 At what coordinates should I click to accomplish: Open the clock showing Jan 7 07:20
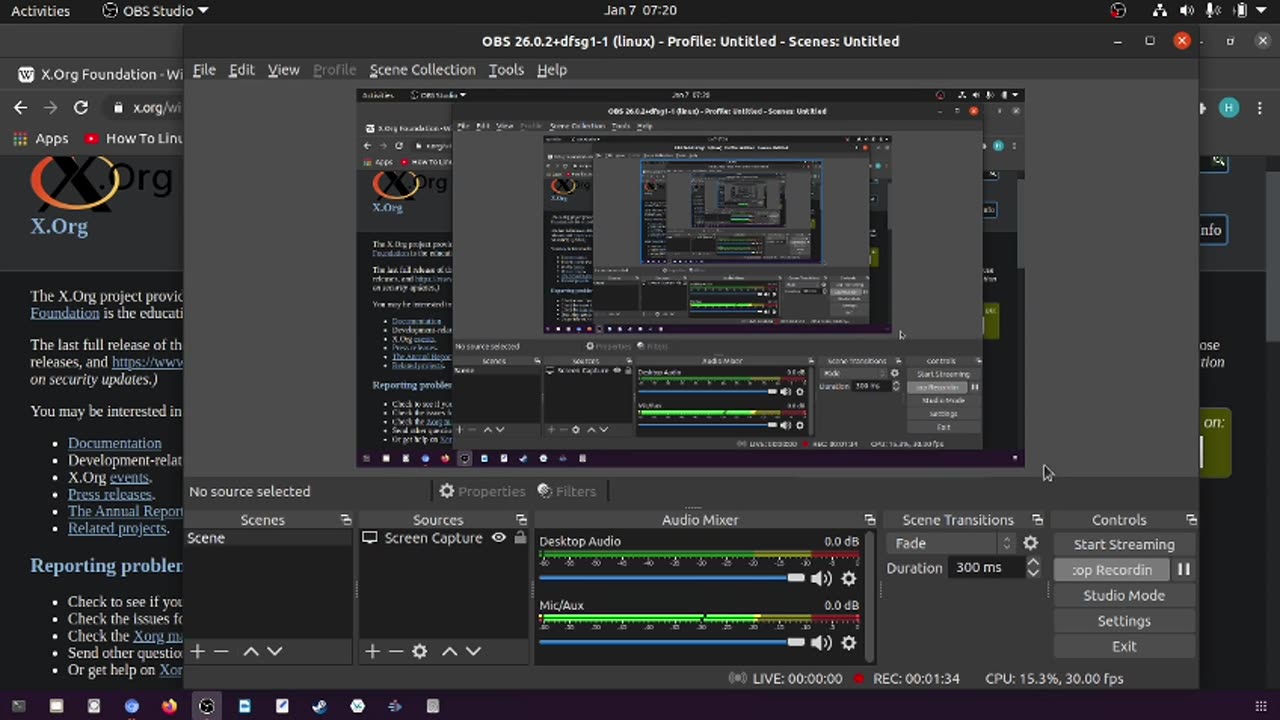(640, 11)
